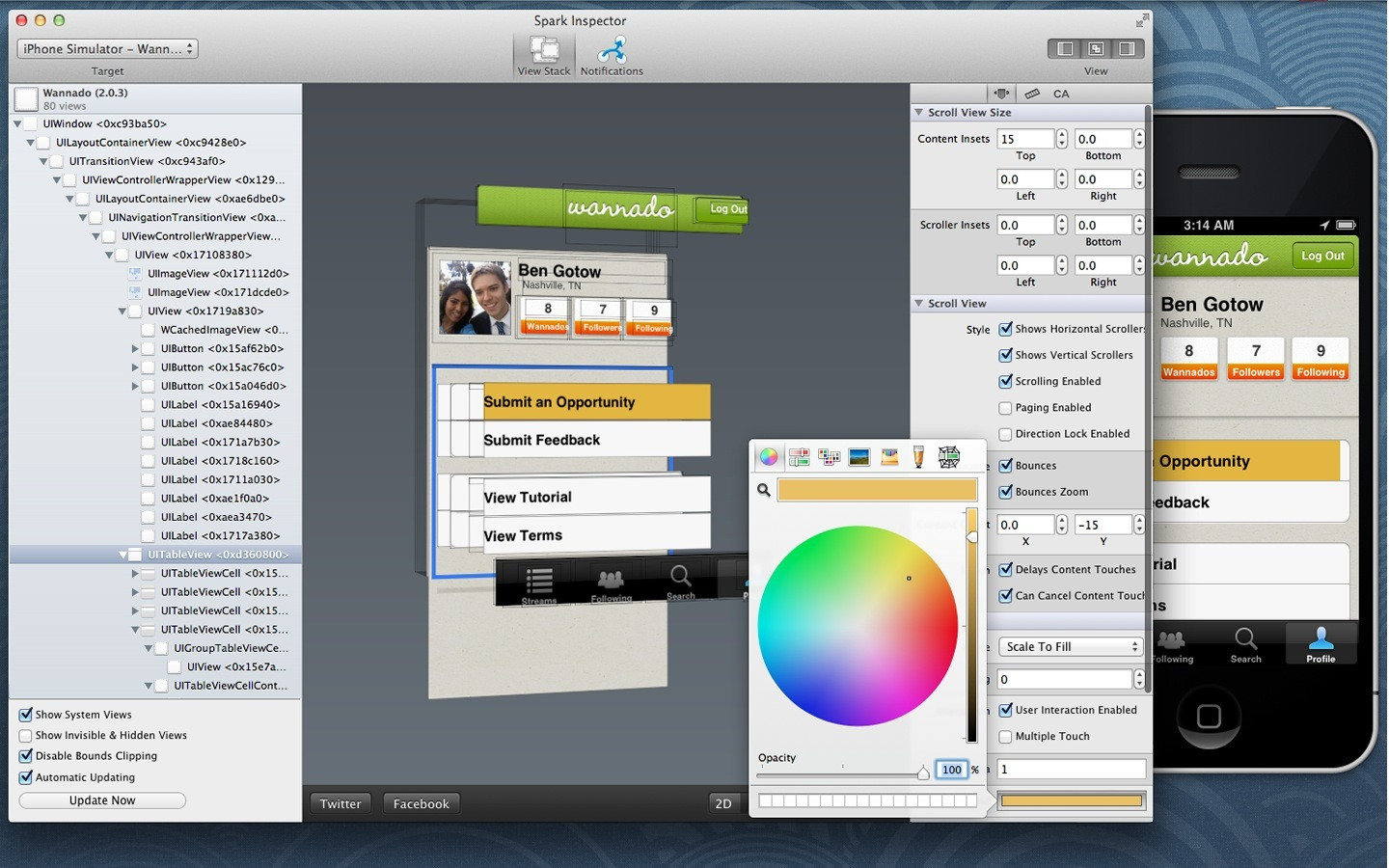Enable Multiple Touch checkbox
The height and width of the screenshot is (868, 1389).
[1005, 737]
